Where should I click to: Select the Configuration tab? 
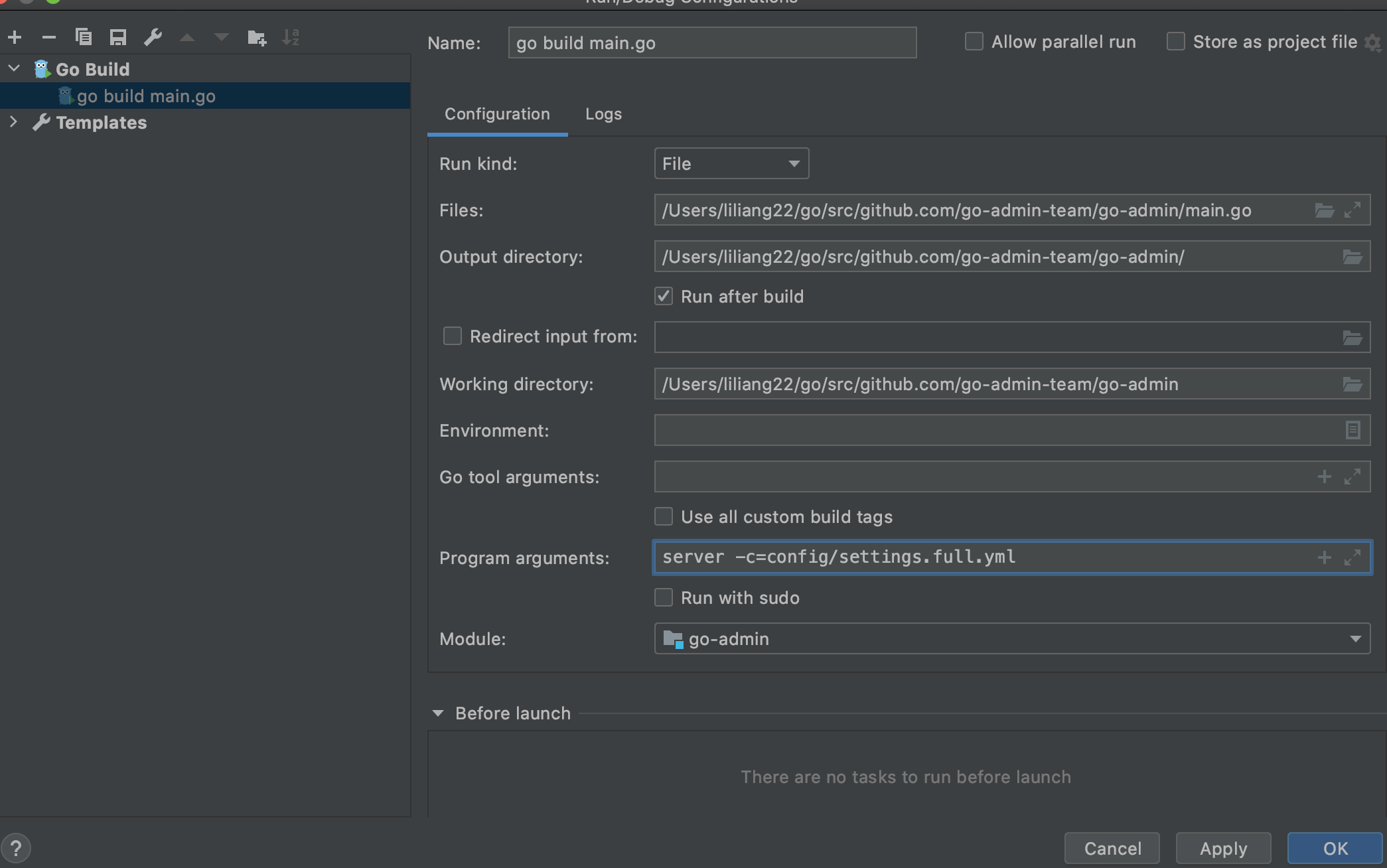tap(497, 114)
